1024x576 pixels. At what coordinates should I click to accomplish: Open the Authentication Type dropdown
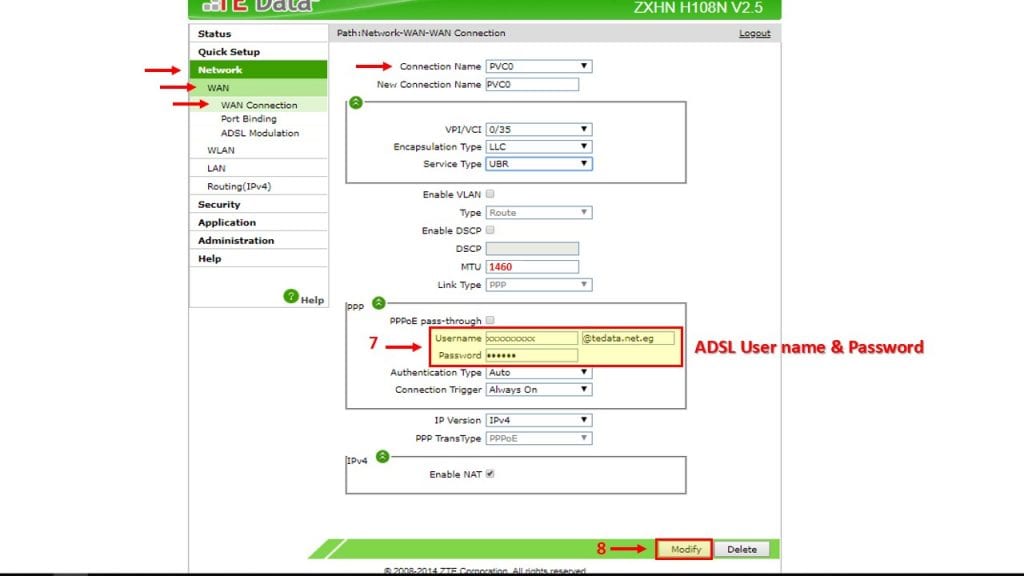pos(584,372)
